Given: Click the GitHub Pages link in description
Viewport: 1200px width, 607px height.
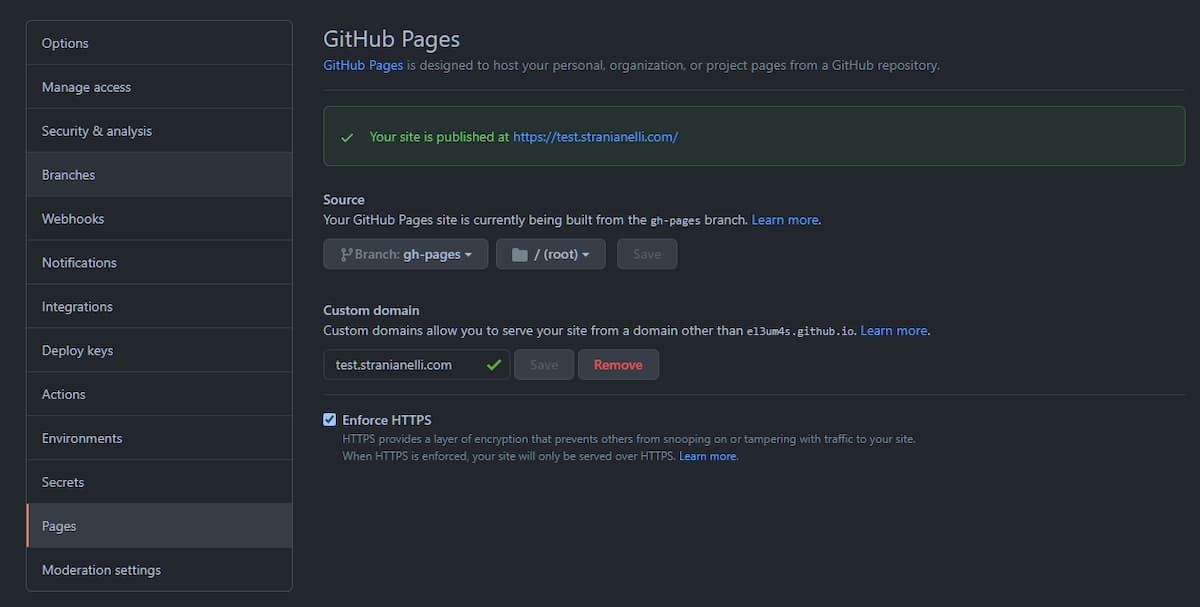Looking at the screenshot, I should click(363, 65).
